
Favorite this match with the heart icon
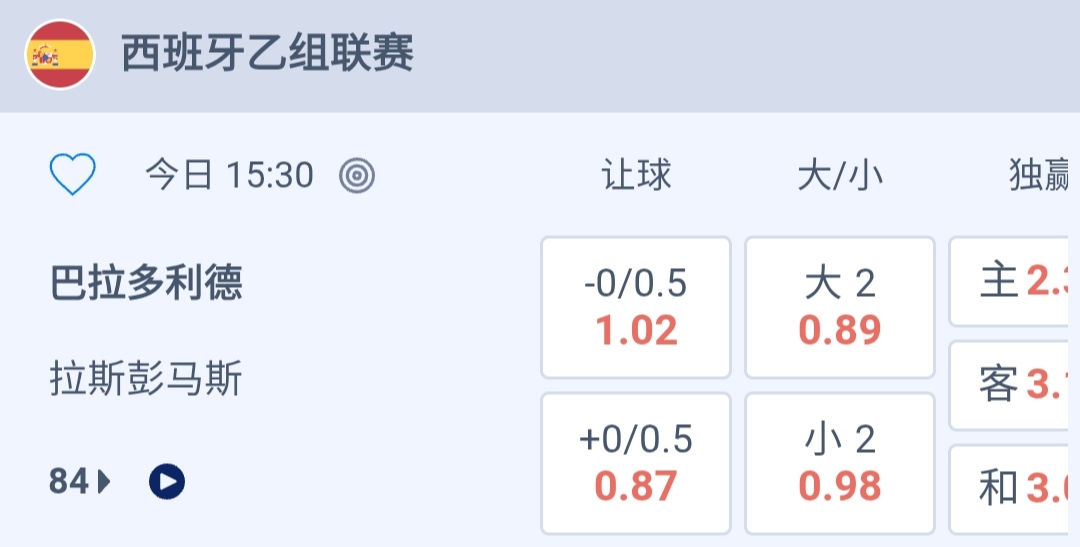pyautogui.click(x=73, y=176)
